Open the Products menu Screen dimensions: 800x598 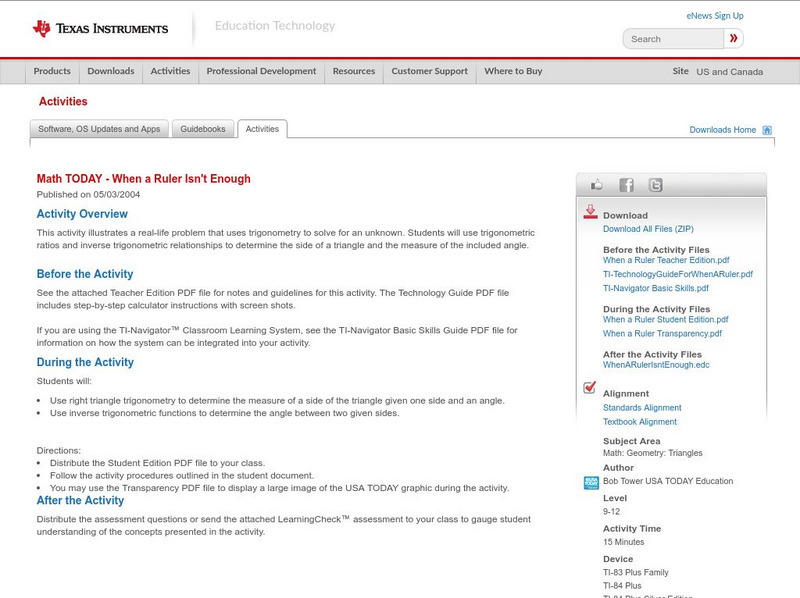(52, 71)
